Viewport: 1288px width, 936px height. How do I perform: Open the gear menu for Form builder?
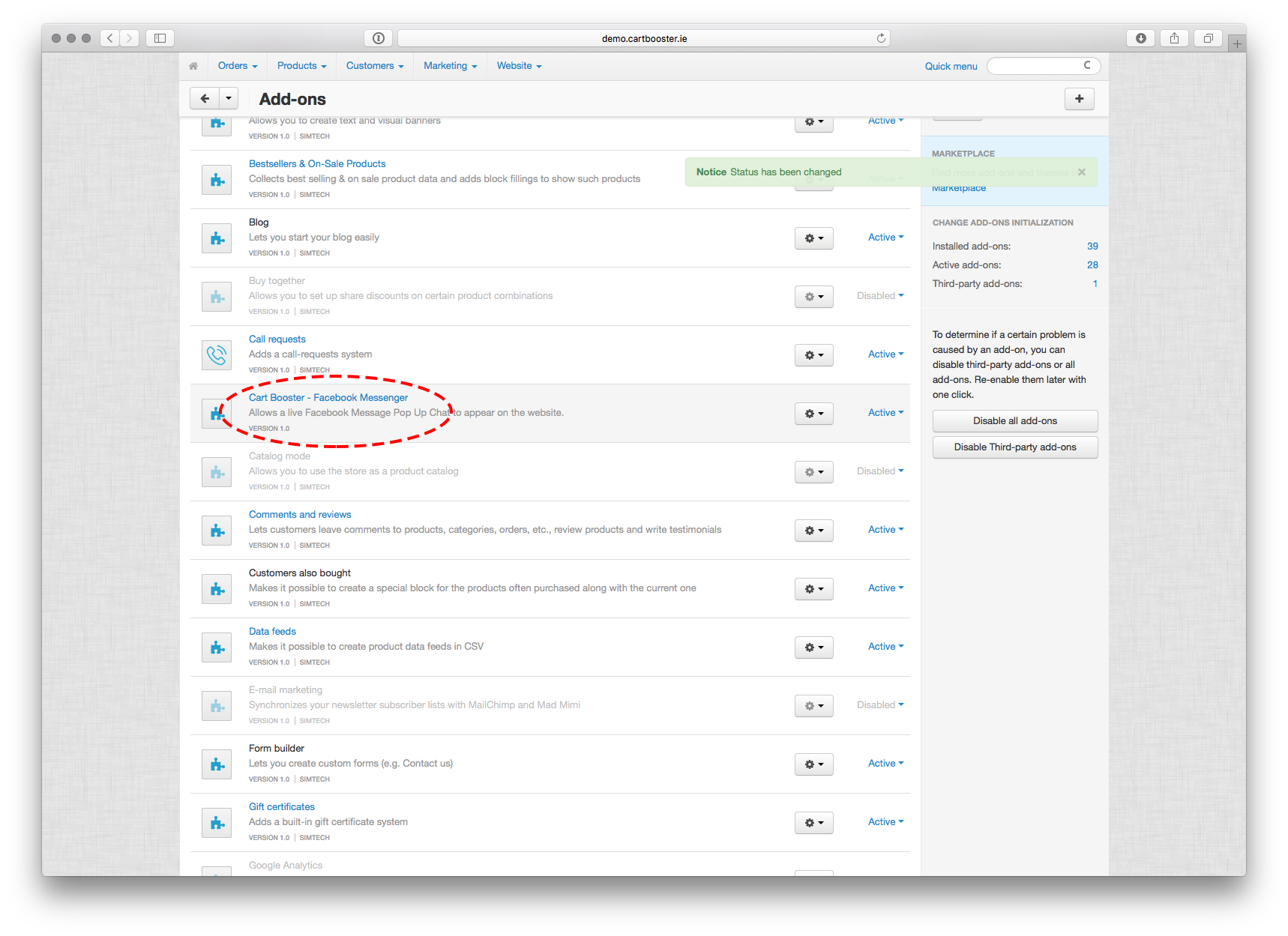coord(814,764)
